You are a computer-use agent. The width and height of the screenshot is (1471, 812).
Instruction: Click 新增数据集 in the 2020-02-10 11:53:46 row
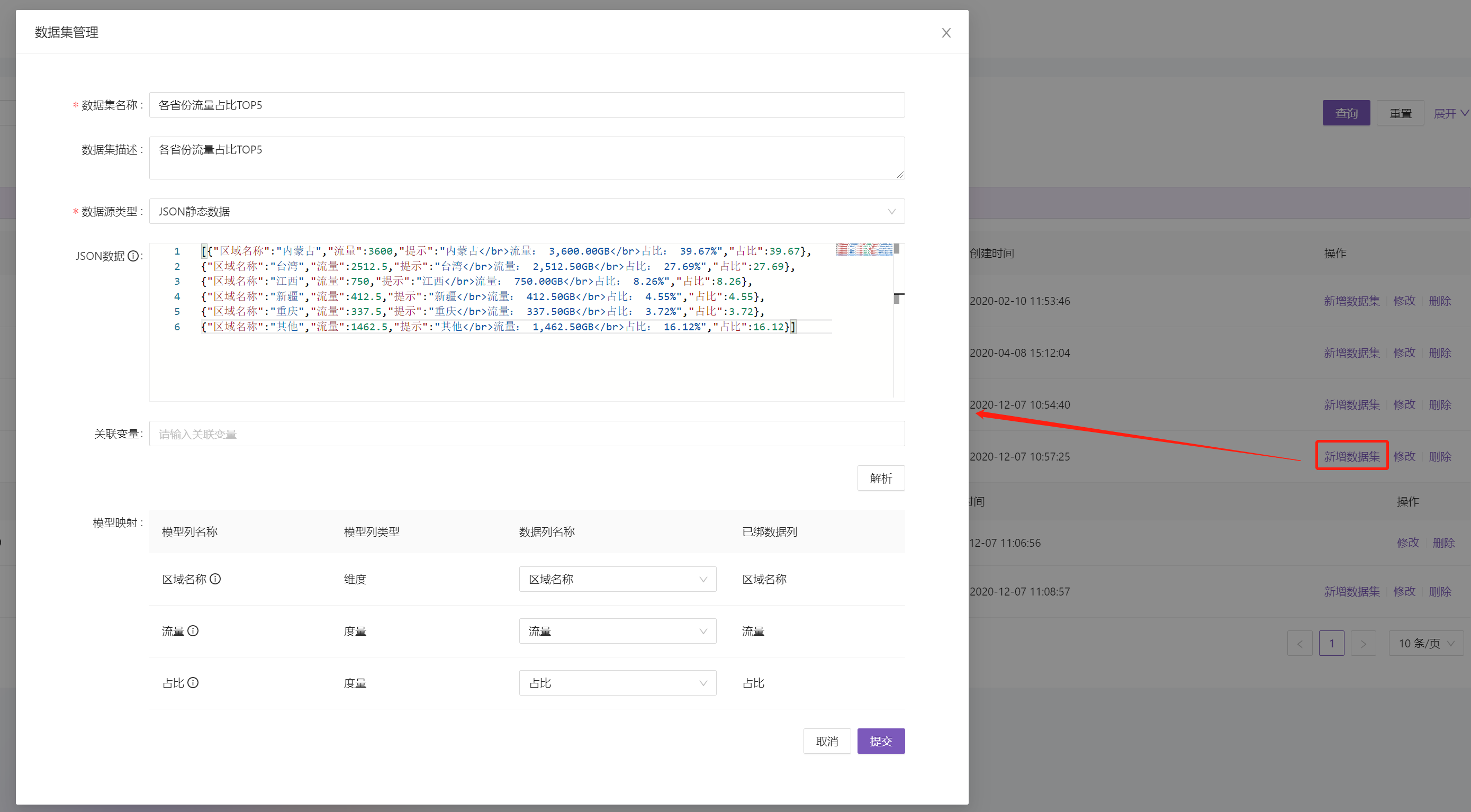1352,301
